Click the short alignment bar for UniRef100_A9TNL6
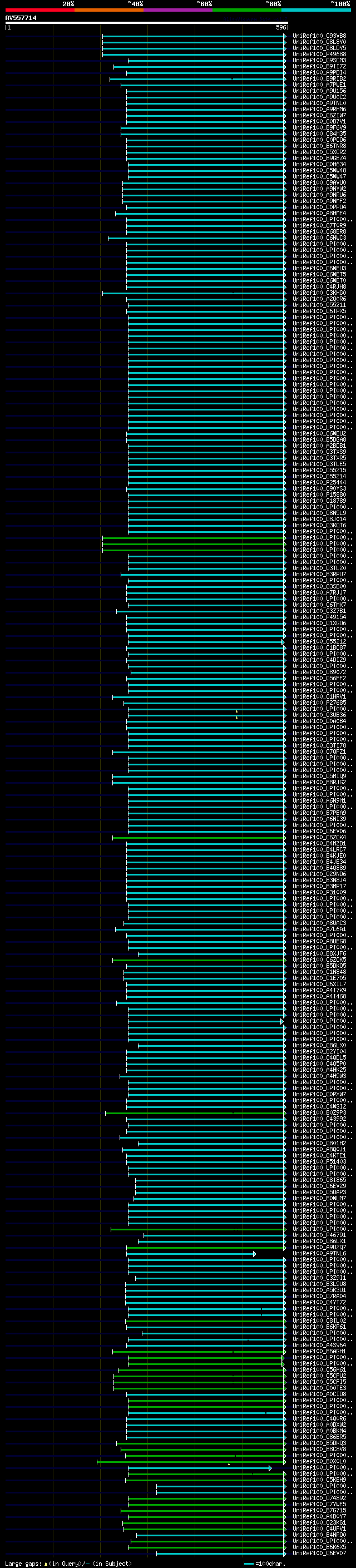The width and height of the screenshot is (356, 1568). coord(191,1253)
